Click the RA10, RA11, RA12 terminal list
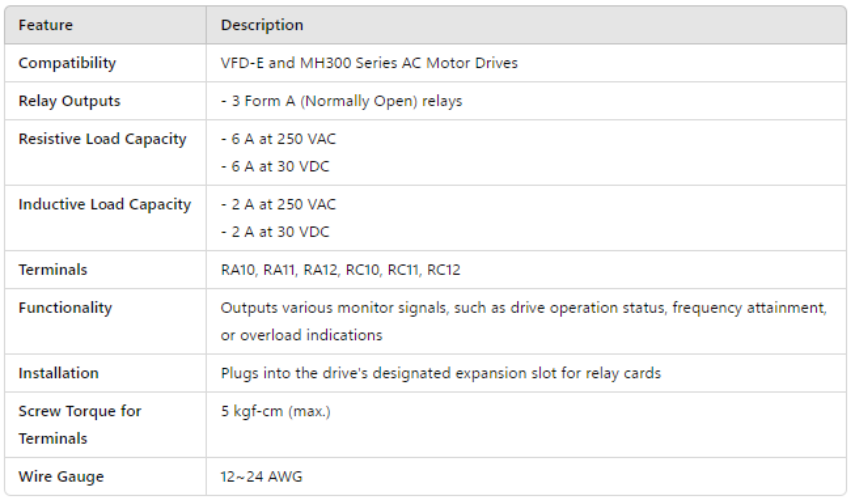 coord(340,270)
